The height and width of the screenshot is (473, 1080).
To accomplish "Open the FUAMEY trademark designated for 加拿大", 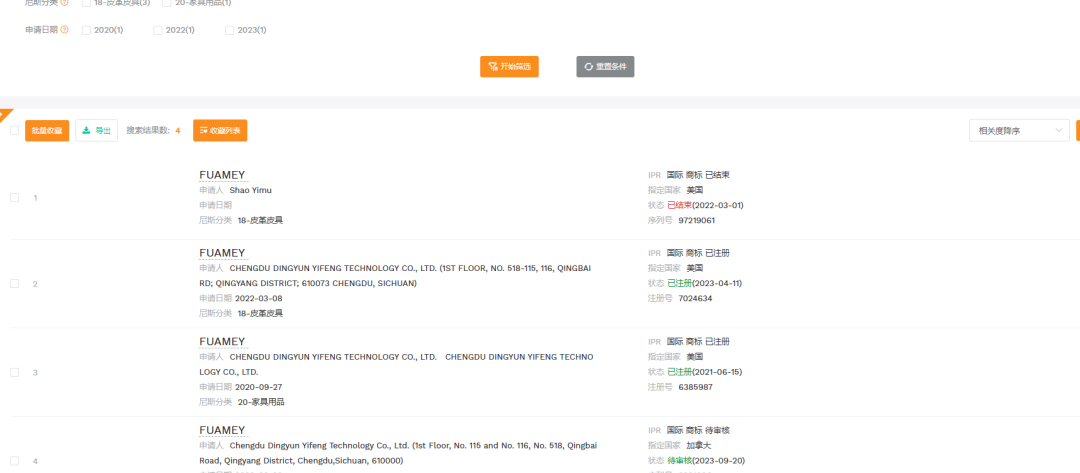I will pos(222,430).
